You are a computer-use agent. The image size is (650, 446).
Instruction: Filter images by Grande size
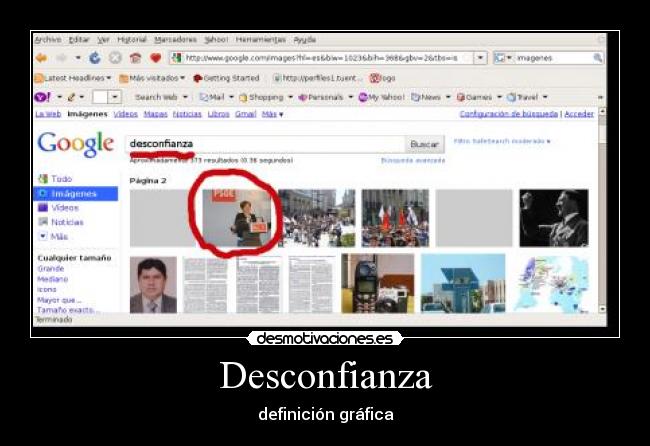pyautogui.click(x=51, y=269)
